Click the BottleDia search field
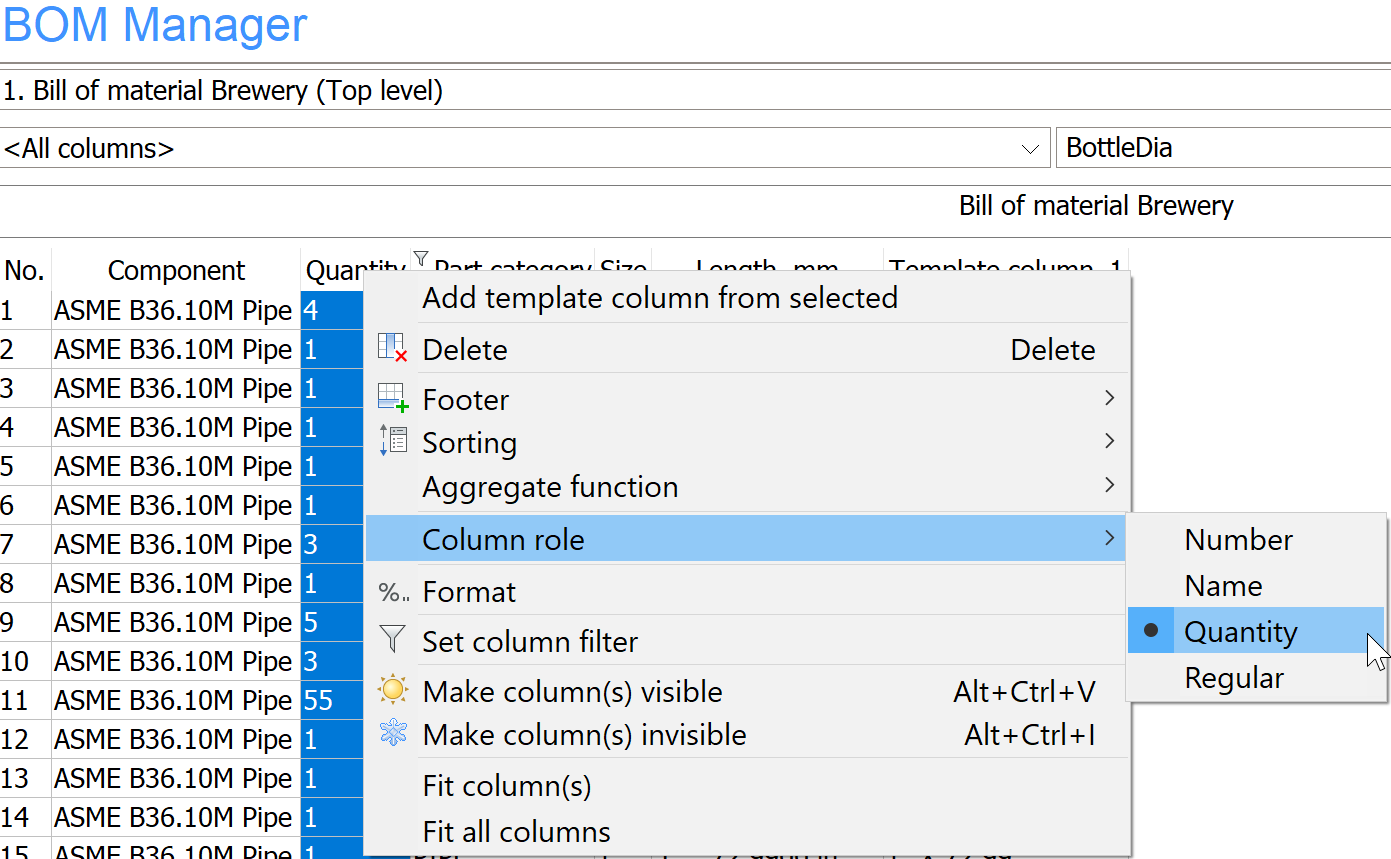Viewport: 1391px width, 859px height. click(1222, 149)
